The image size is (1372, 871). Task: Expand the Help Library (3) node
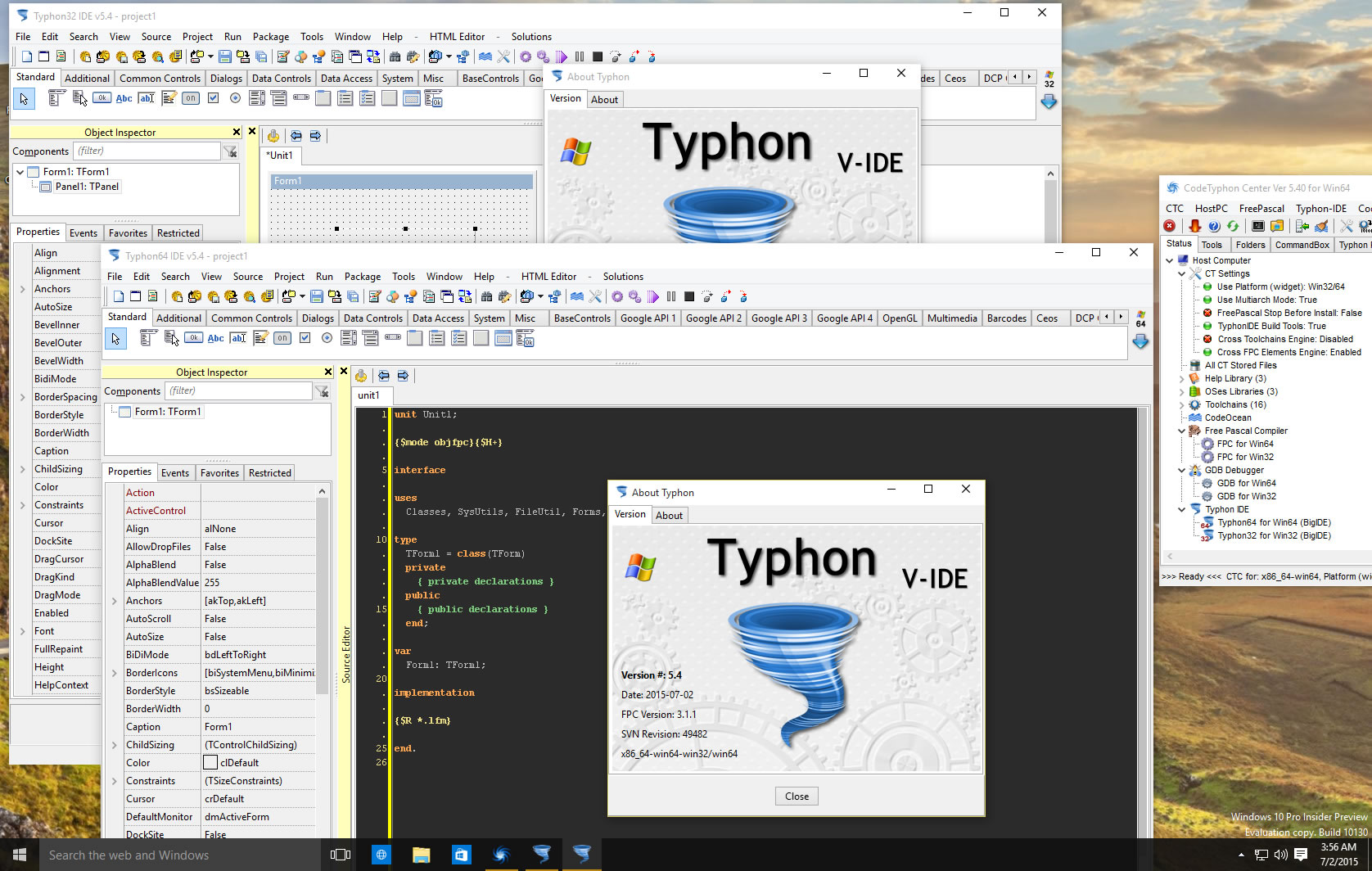click(1182, 378)
